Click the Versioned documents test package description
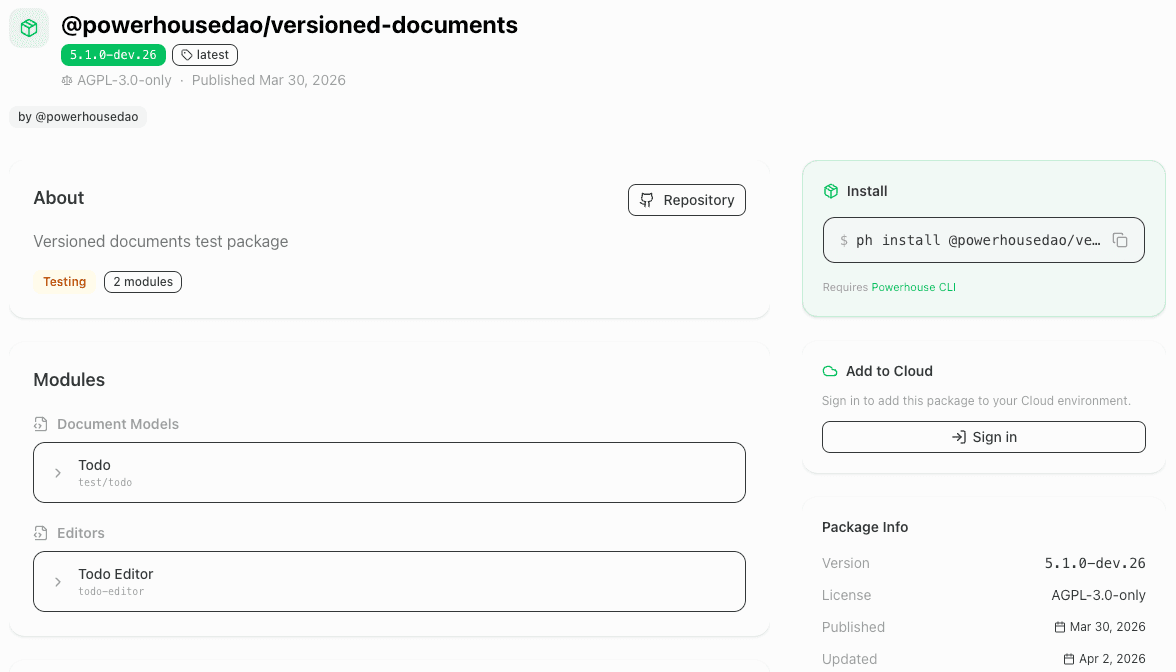The height and width of the screenshot is (672, 1176). pyautogui.click(x=160, y=242)
